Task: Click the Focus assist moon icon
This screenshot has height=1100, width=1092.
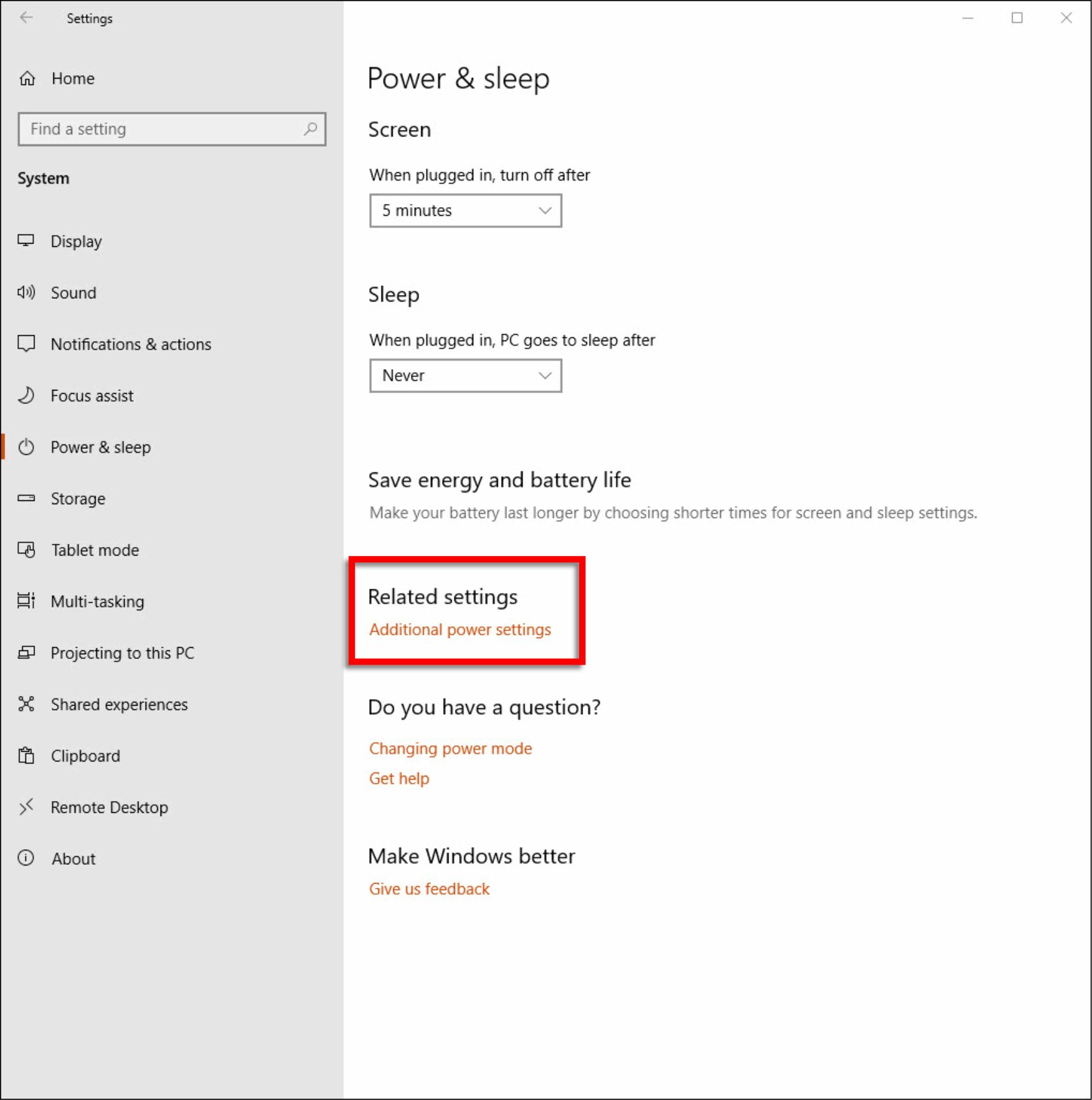Action: [x=26, y=396]
